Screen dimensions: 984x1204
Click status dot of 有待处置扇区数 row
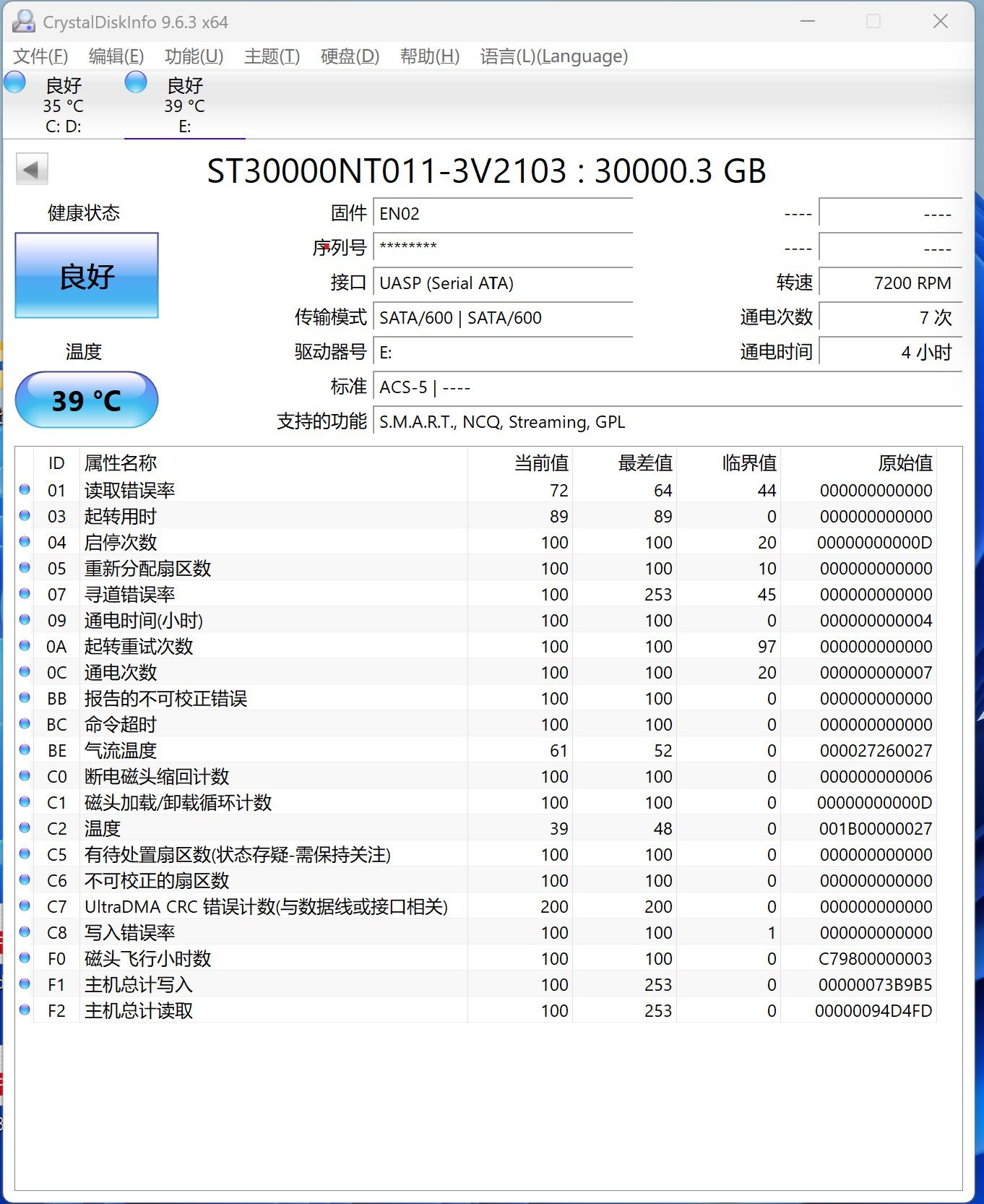tap(25, 854)
